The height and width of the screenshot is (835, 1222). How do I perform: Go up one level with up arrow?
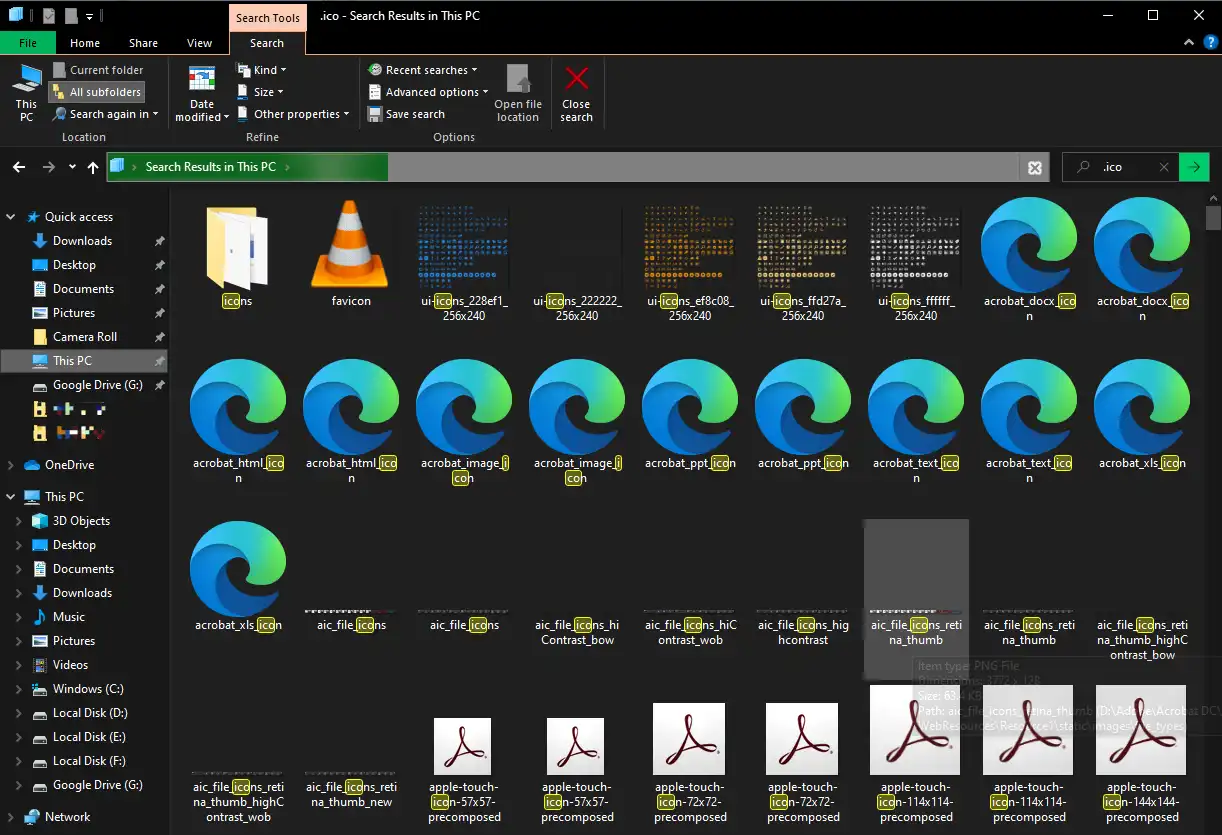93,167
